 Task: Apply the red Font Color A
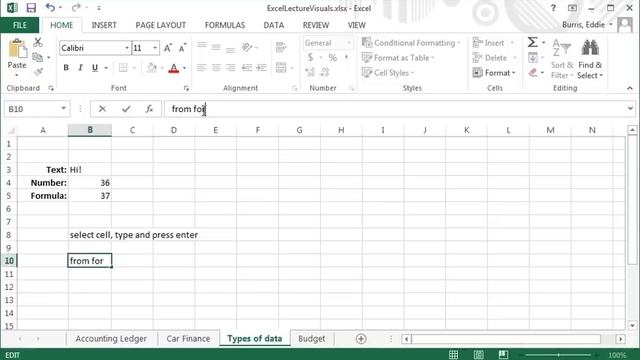pos(174,68)
